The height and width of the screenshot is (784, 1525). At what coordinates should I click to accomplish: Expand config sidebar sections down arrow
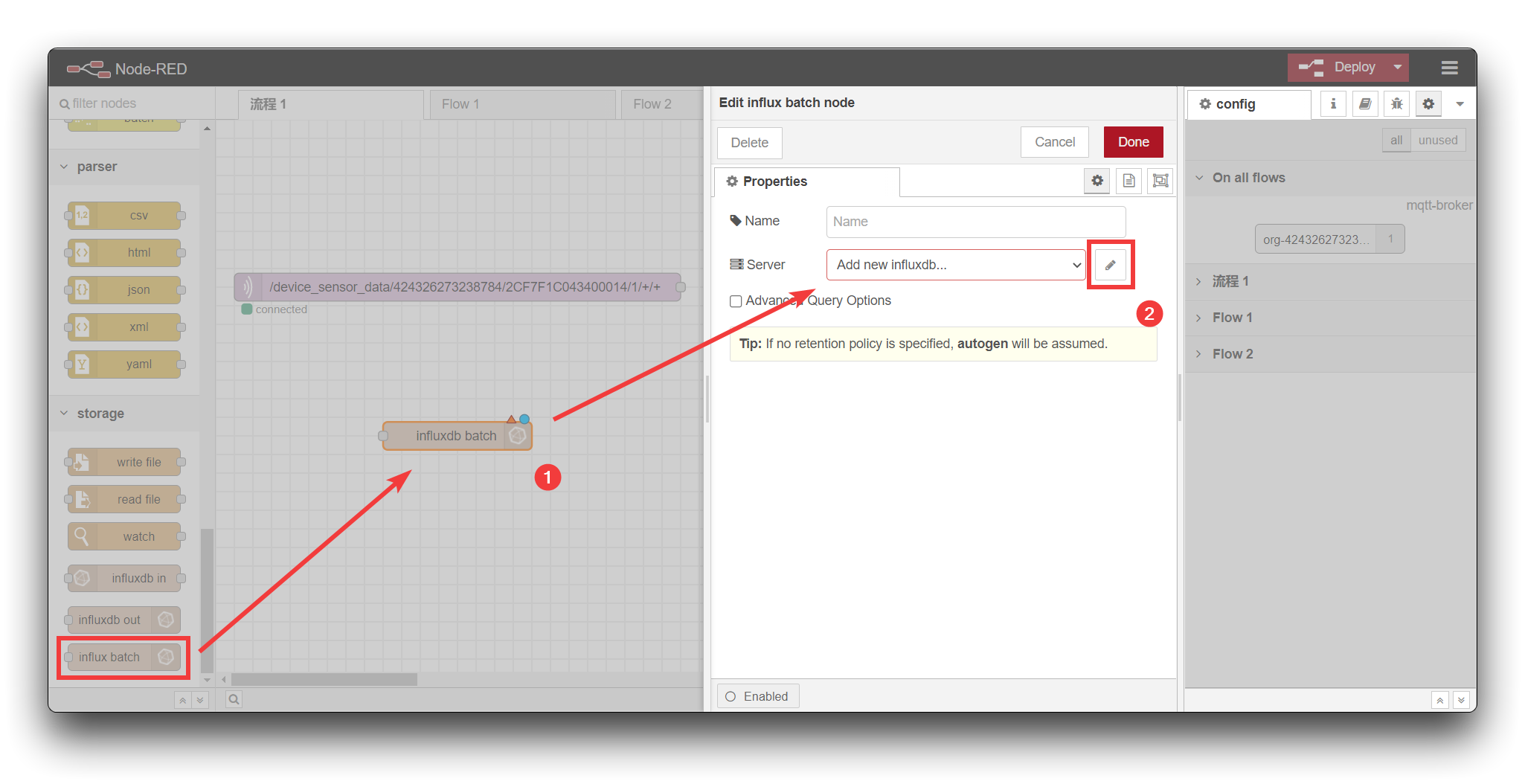point(1461,700)
